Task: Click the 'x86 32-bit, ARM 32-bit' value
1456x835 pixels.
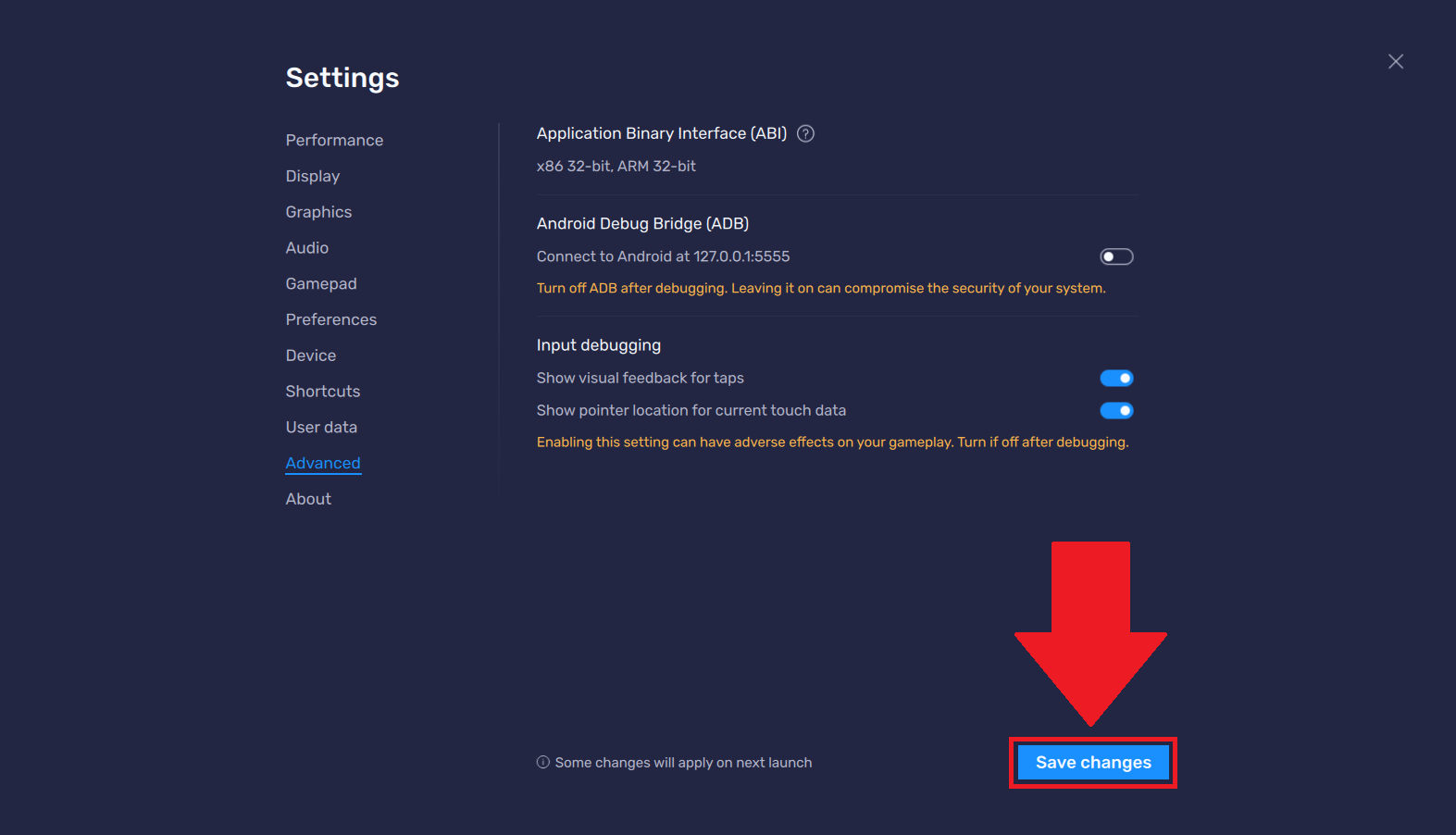Action: [616, 166]
